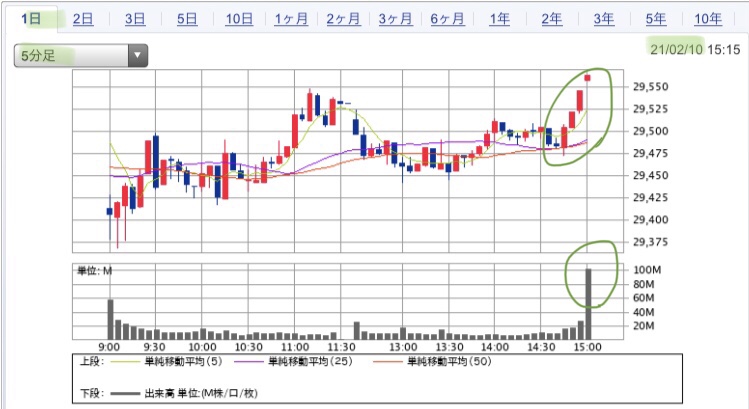Click the 14:00 time axis label
The width and height of the screenshot is (749, 409).
(x=494, y=347)
